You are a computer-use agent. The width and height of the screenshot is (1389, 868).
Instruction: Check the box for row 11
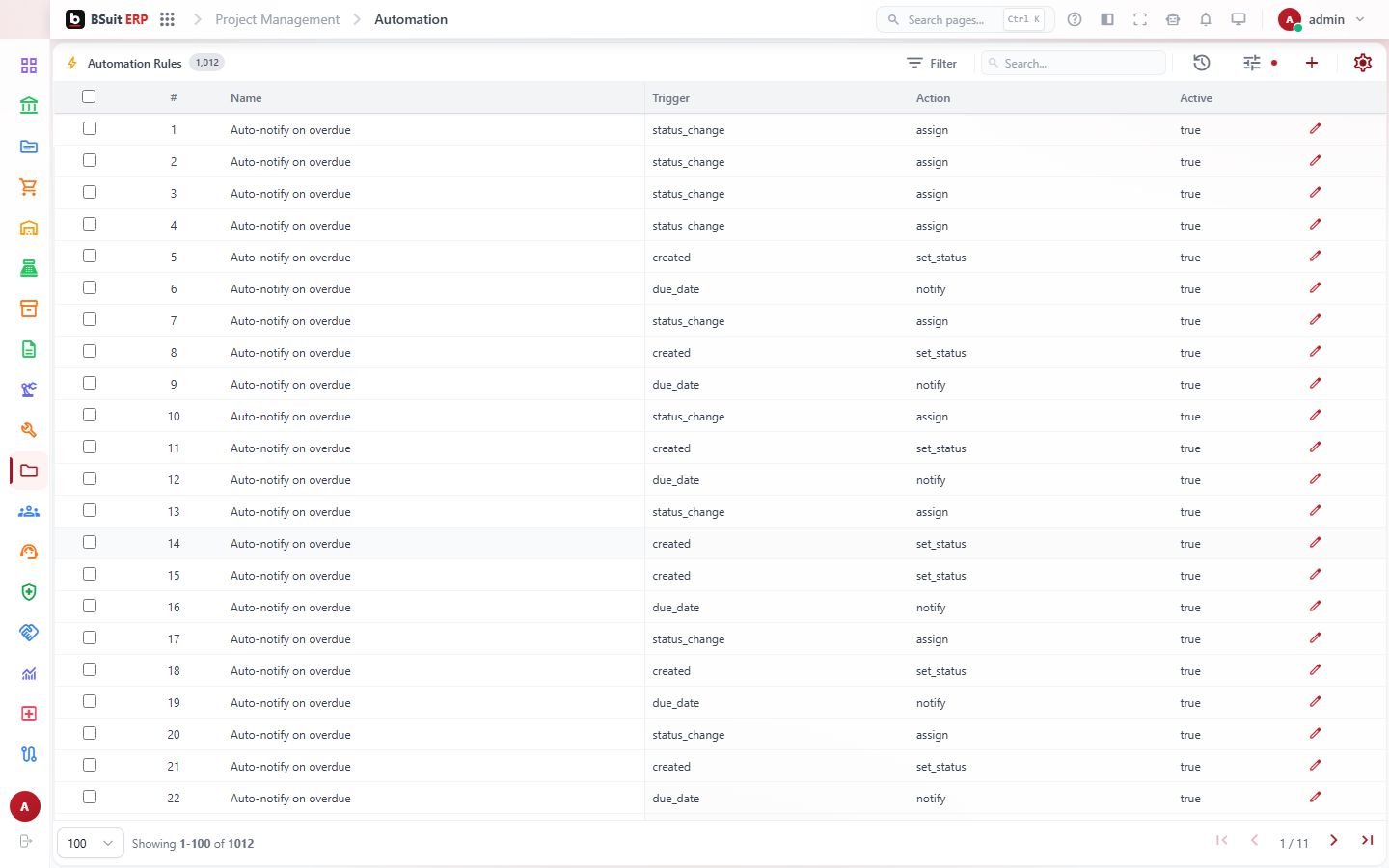click(x=90, y=447)
